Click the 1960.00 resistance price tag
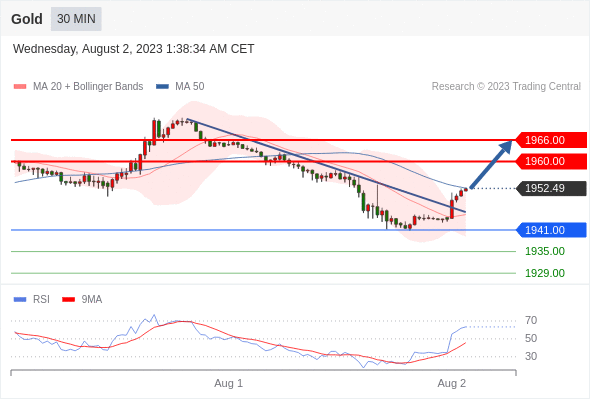 (x=551, y=161)
